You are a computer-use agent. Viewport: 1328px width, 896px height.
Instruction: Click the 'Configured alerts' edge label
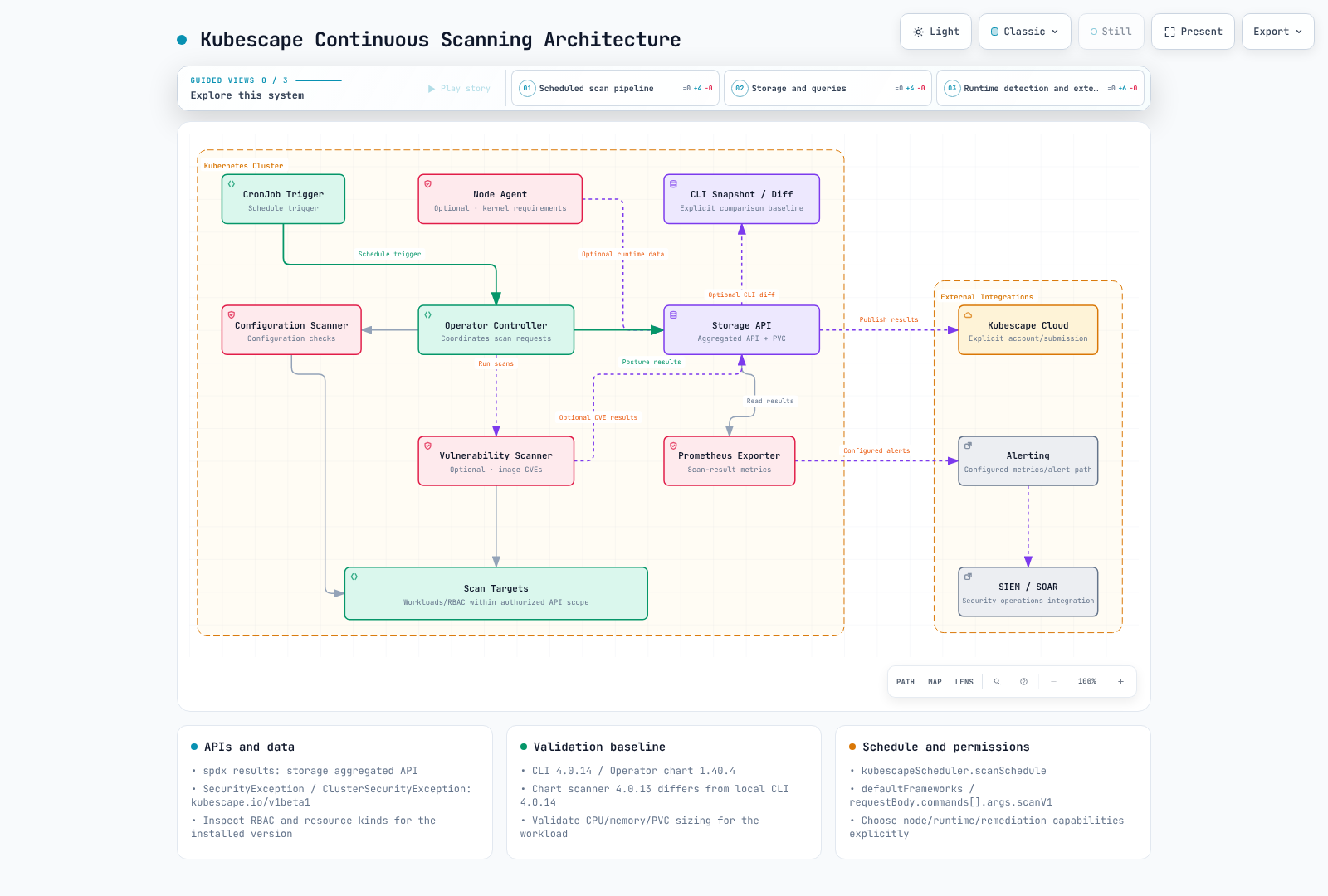[877, 450]
